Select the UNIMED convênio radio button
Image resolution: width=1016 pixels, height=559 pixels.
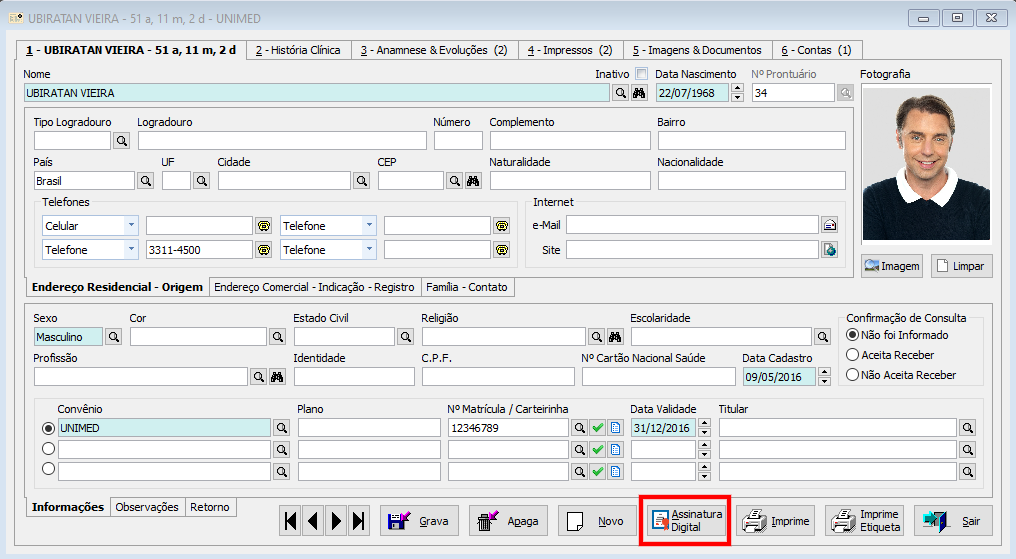pyautogui.click(x=48, y=428)
